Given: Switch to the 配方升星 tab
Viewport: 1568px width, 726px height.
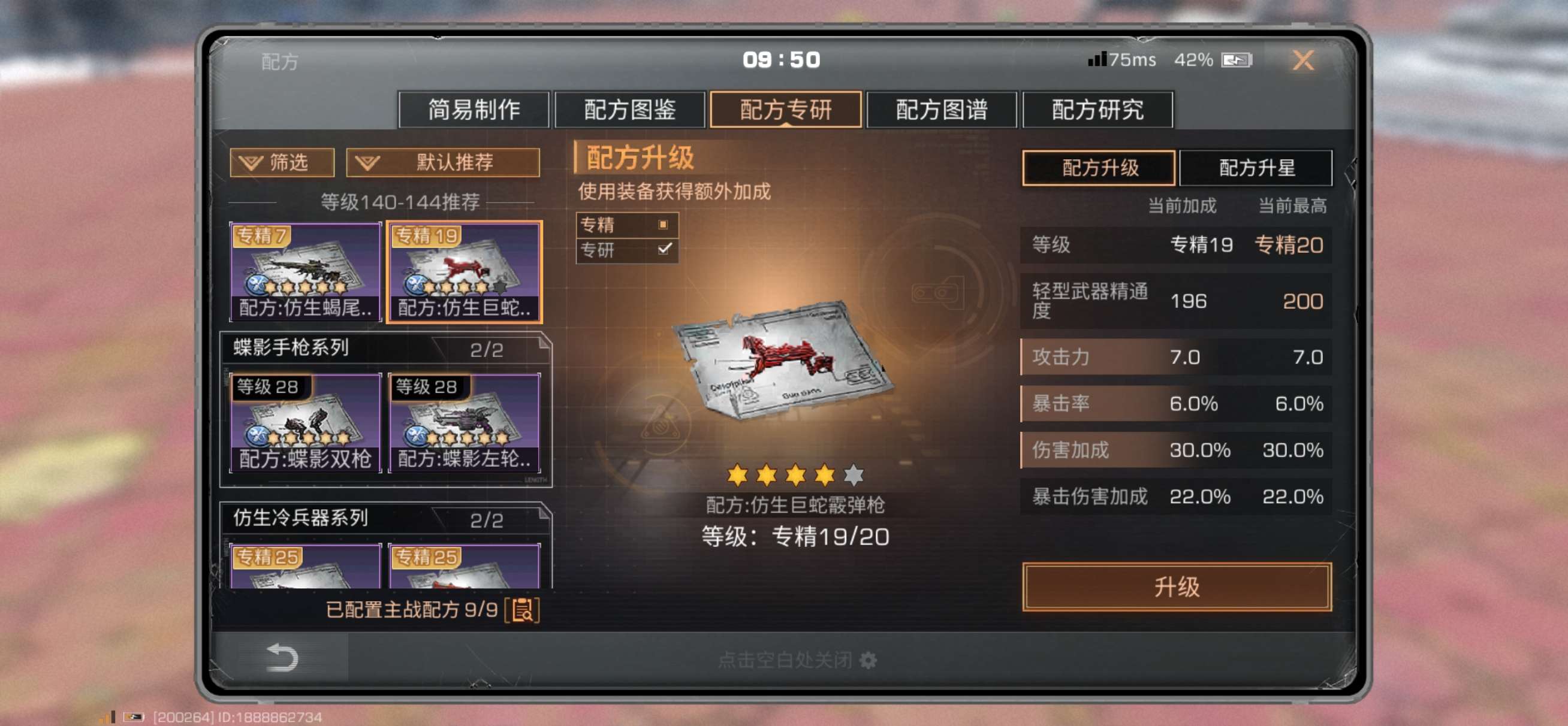Looking at the screenshot, I should [1255, 167].
